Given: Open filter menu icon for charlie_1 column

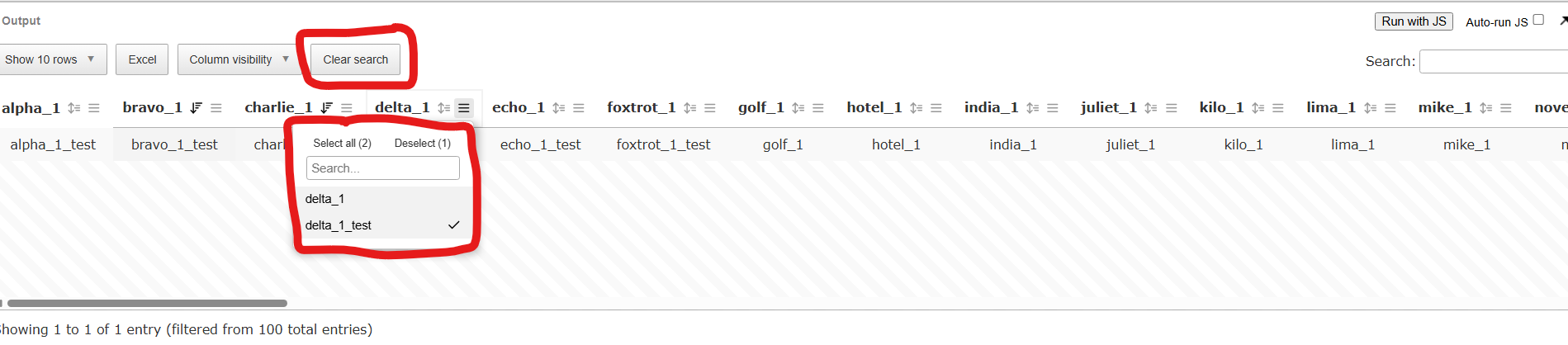Looking at the screenshot, I should 347,108.
